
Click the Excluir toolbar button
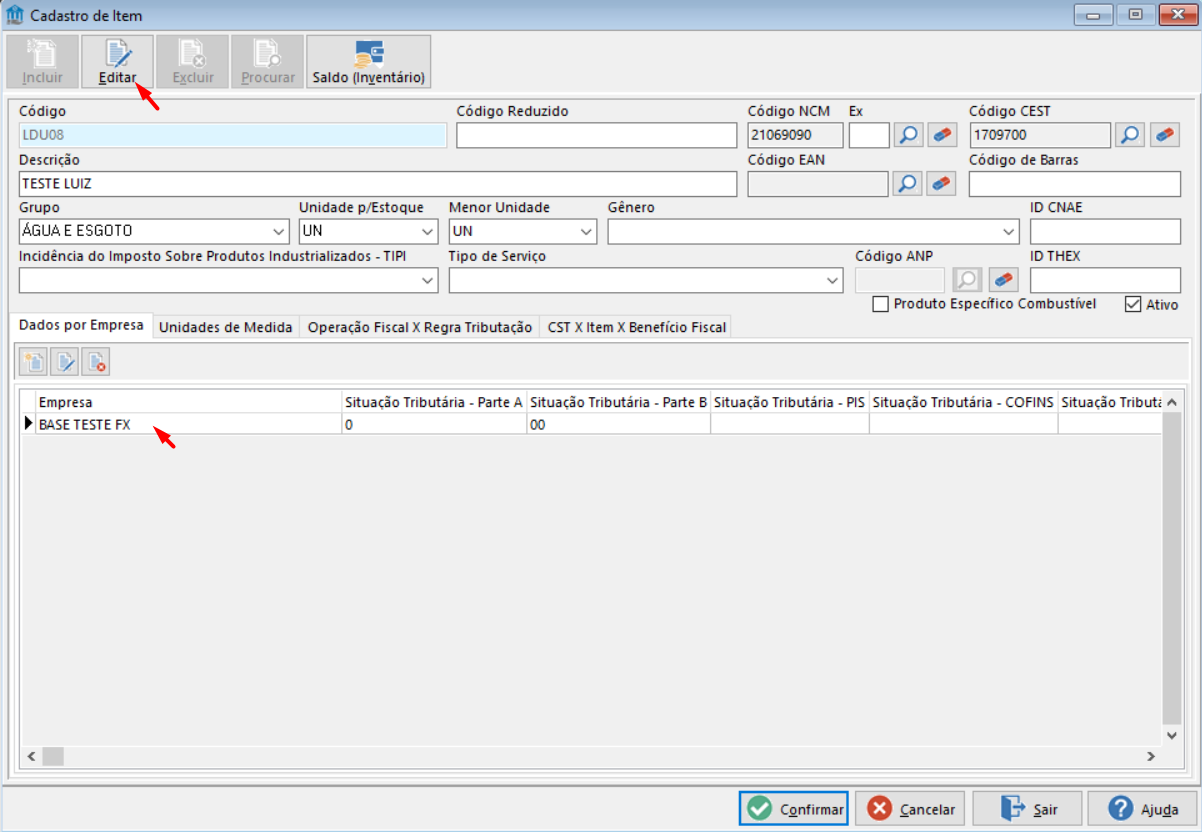(x=192, y=62)
